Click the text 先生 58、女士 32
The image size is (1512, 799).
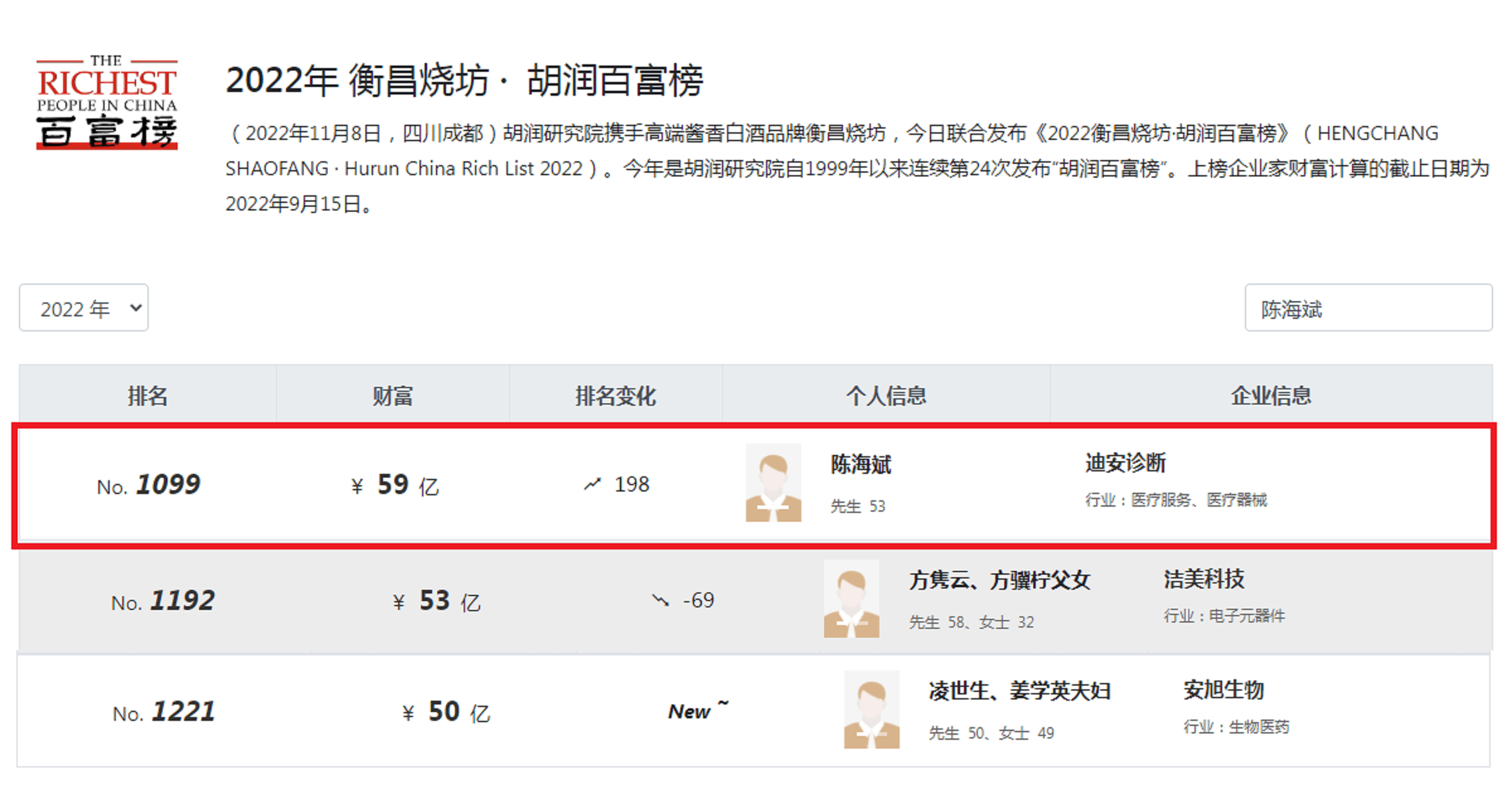pos(971,623)
